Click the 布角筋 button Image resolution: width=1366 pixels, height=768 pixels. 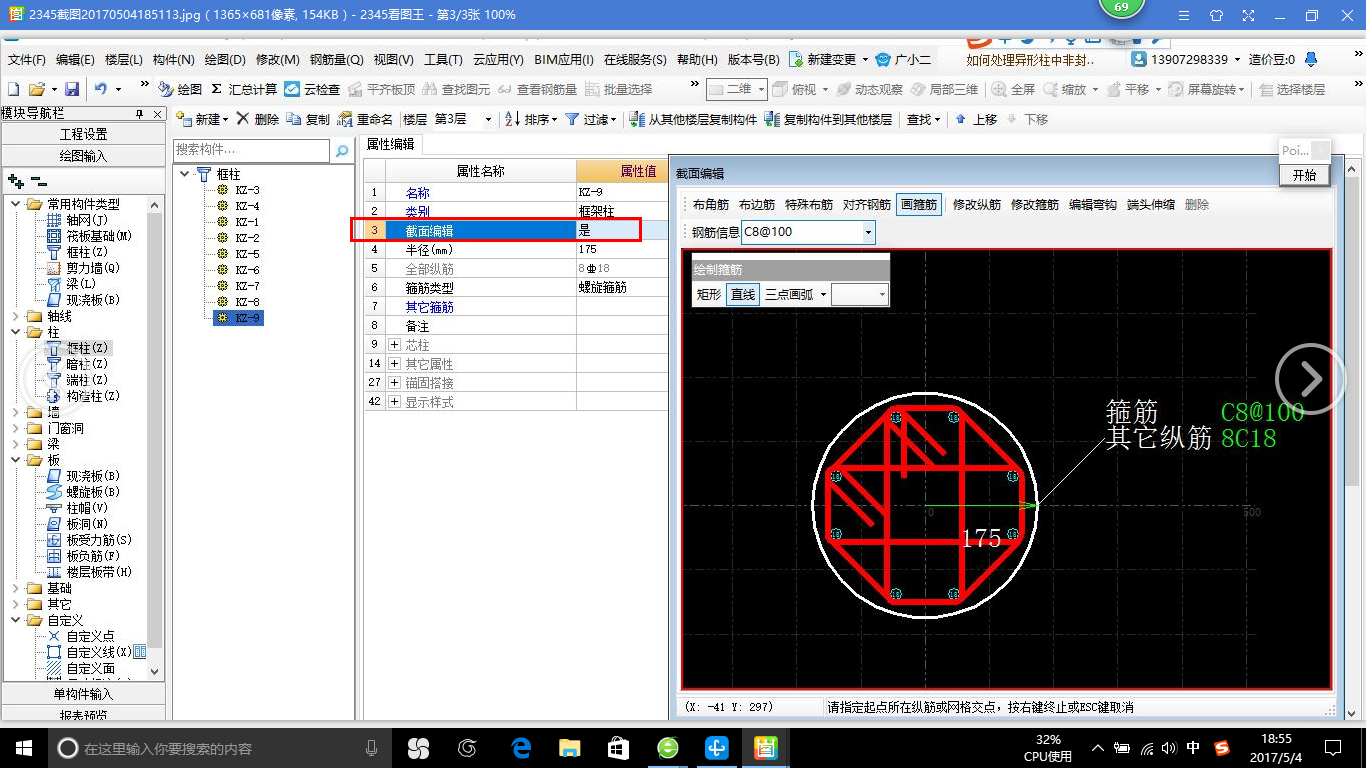(711, 205)
